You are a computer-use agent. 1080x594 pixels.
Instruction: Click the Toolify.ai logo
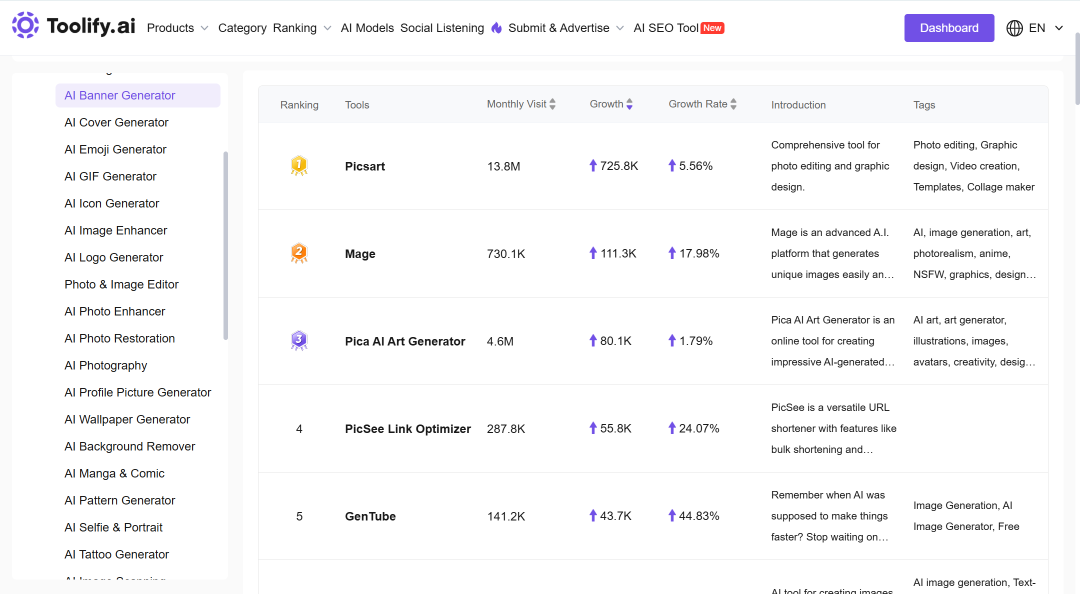click(x=74, y=26)
